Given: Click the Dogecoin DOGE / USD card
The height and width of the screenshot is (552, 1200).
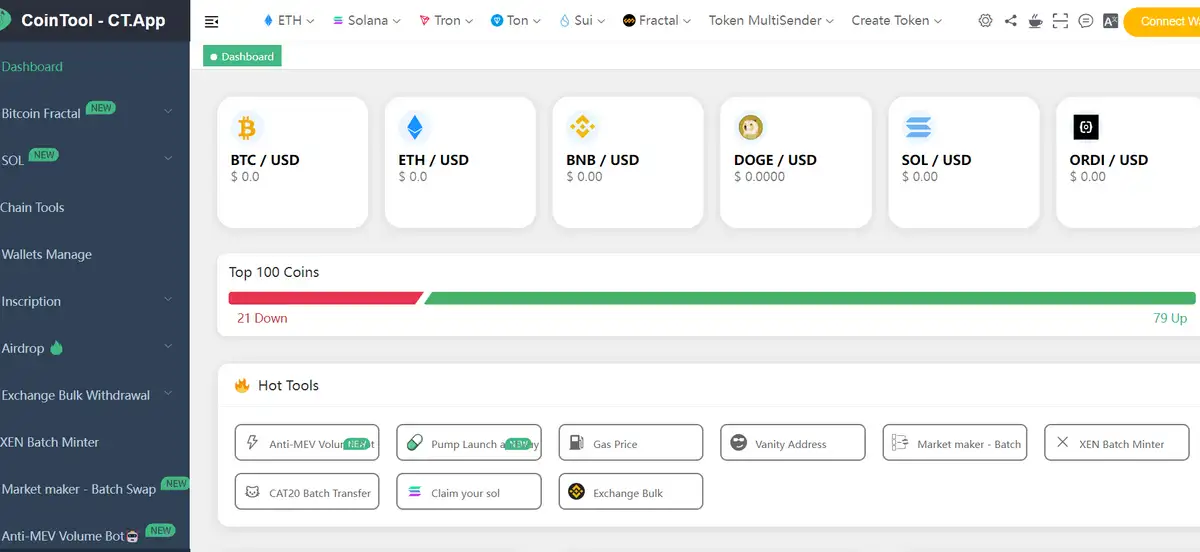Looking at the screenshot, I should coord(795,162).
